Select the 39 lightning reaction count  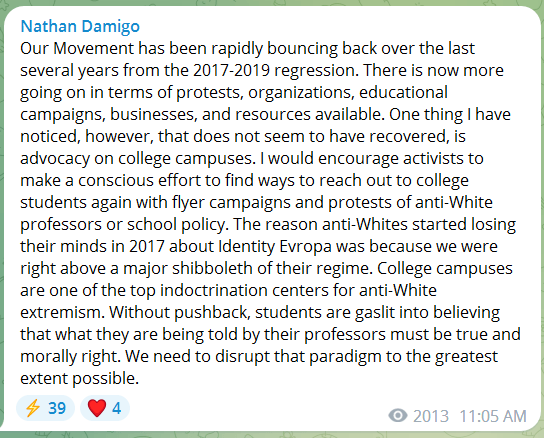57,408
